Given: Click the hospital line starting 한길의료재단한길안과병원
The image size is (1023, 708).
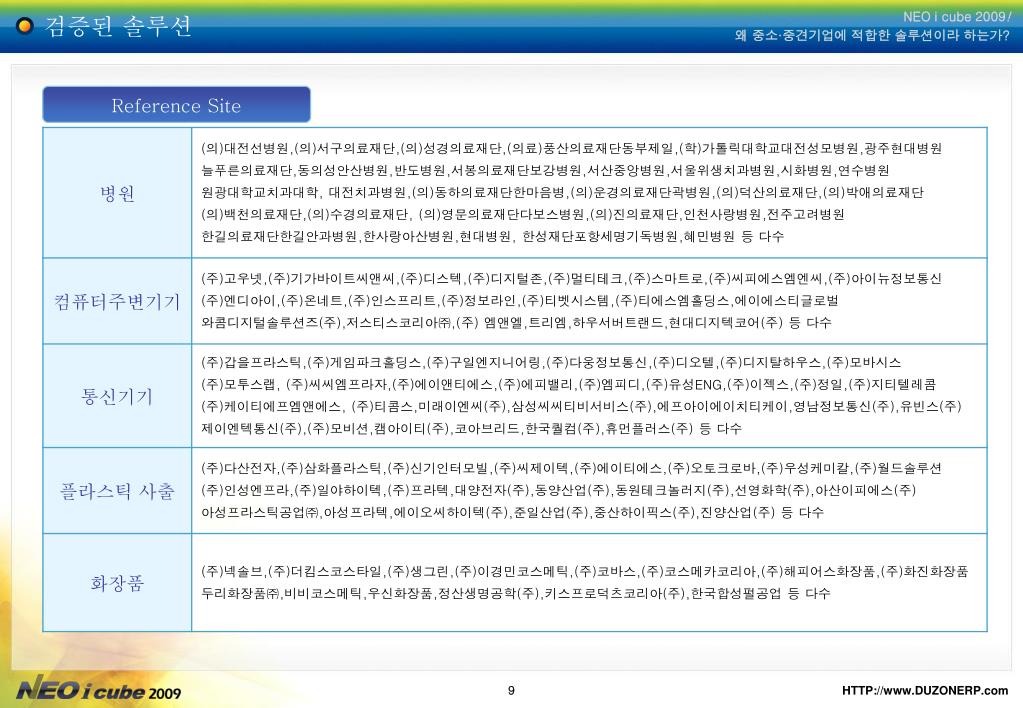Looking at the screenshot, I should [493, 236].
